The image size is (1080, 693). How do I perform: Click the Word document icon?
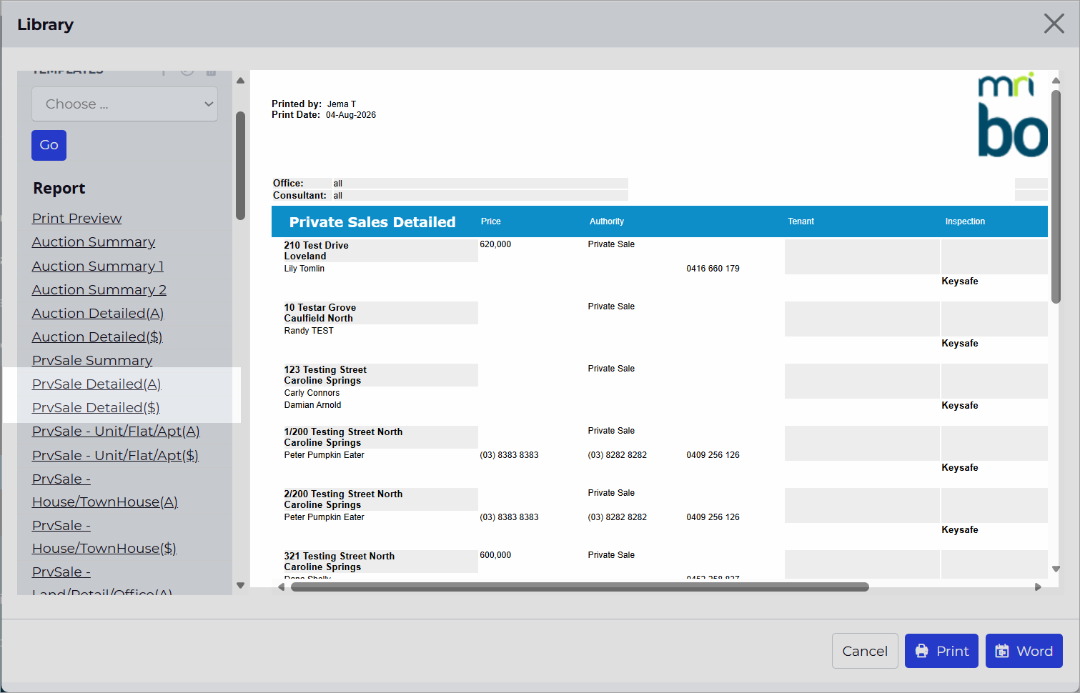tap(1002, 651)
